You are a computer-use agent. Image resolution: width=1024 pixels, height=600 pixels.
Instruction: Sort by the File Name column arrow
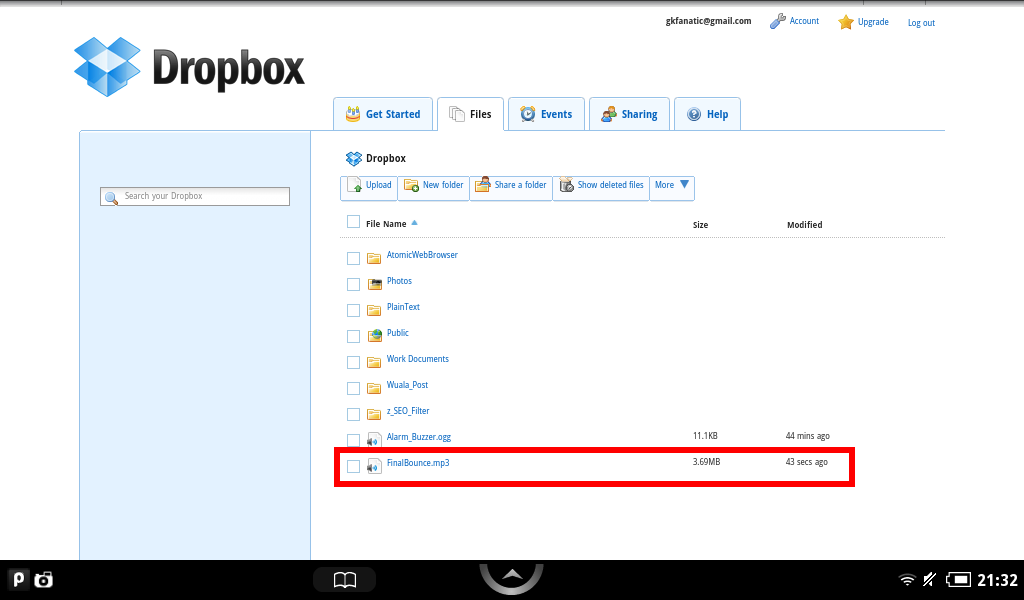click(415, 223)
